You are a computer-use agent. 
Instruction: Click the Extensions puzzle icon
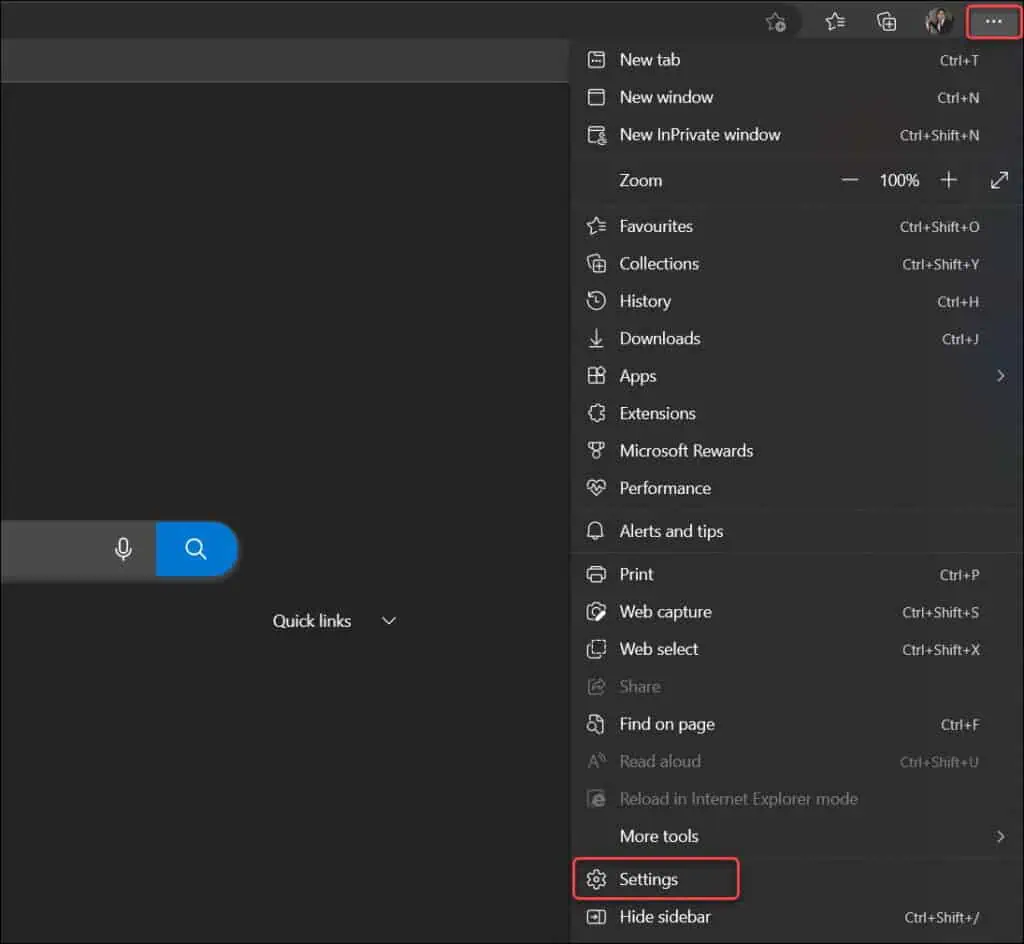click(x=596, y=413)
